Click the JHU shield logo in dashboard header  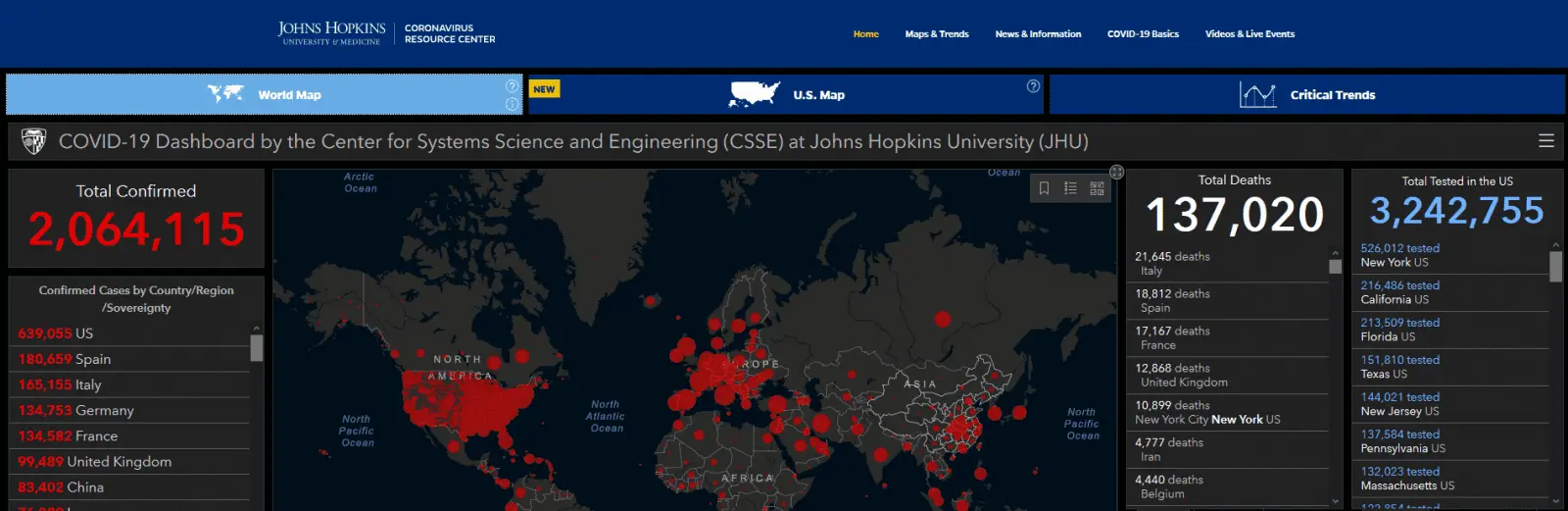33,142
